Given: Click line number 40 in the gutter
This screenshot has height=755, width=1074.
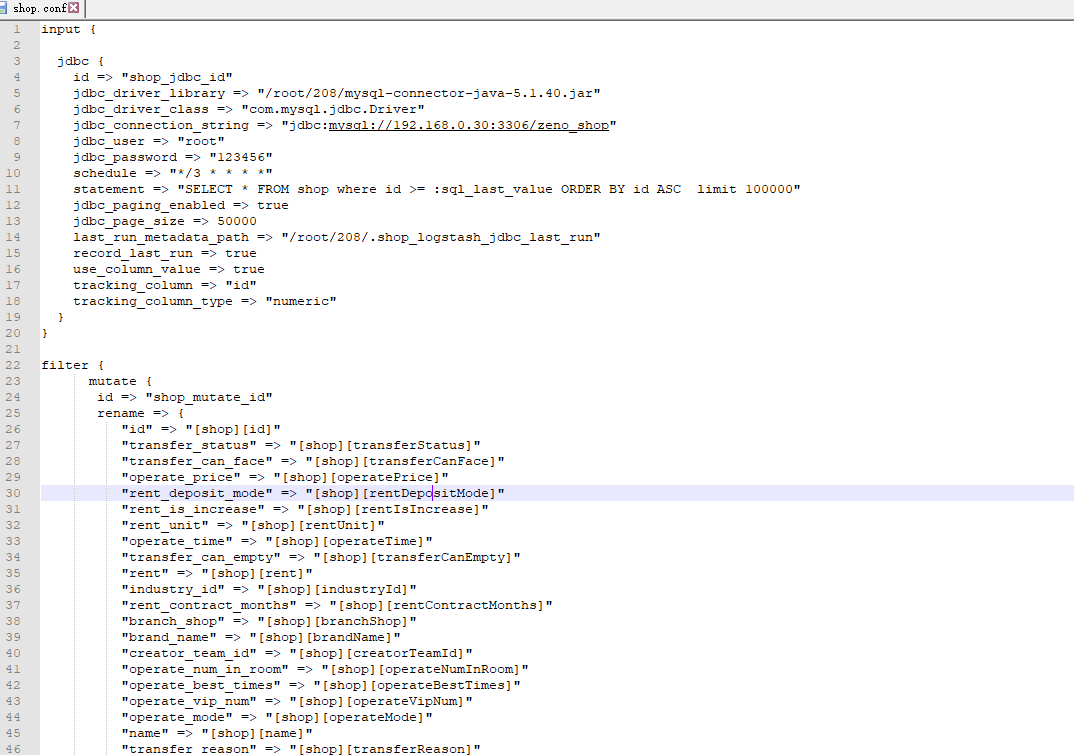Looking at the screenshot, I should pyautogui.click(x=13, y=654).
